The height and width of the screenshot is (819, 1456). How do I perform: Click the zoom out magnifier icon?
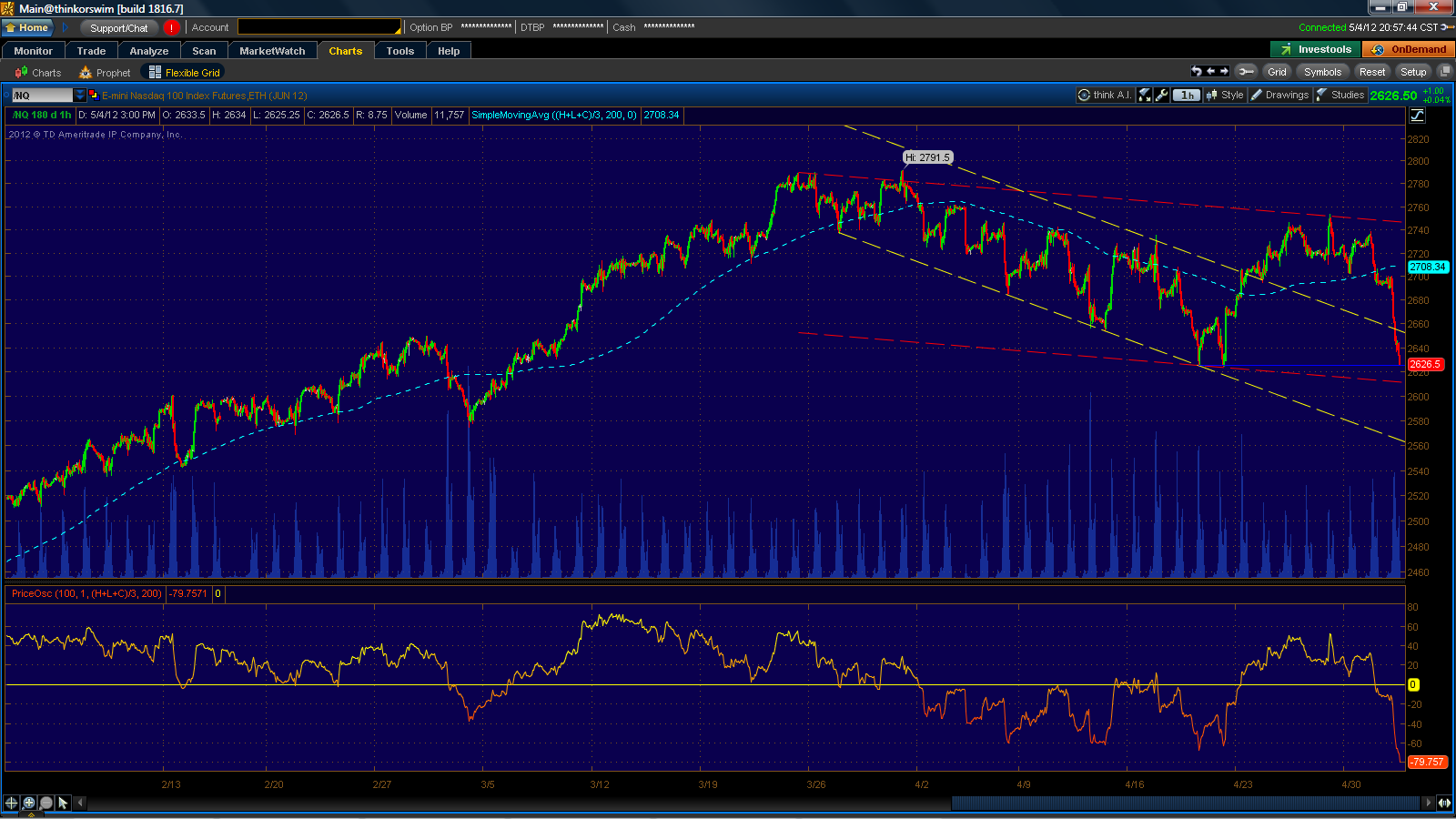point(45,803)
